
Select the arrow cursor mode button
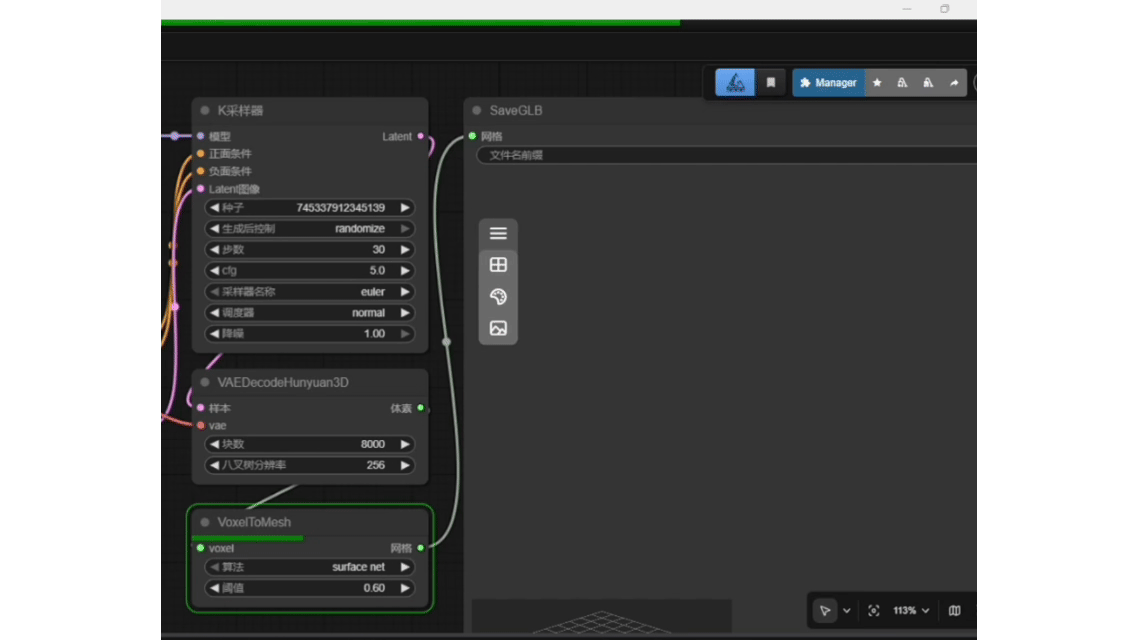825,610
